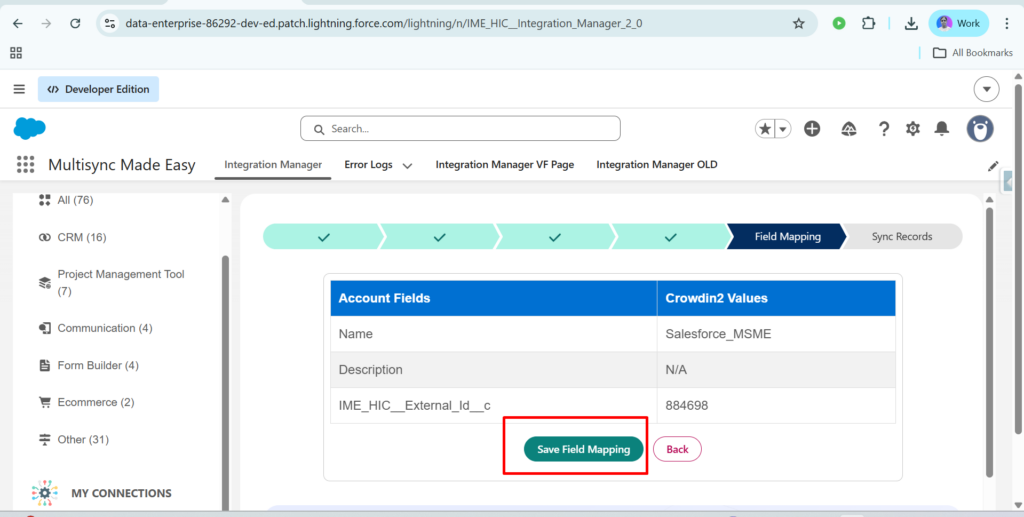Click the page scroll-up arrow at far right
1024x517 pixels.
click(1018, 77)
